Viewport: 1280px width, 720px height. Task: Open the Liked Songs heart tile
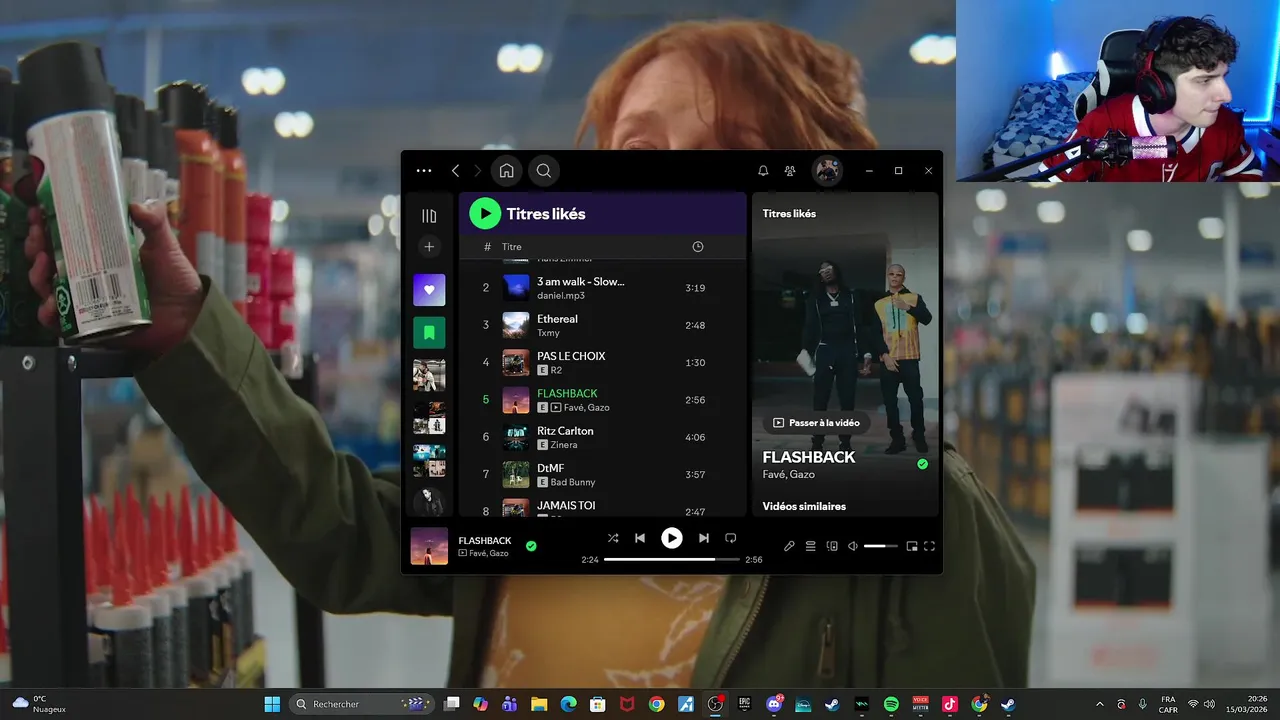click(x=429, y=290)
